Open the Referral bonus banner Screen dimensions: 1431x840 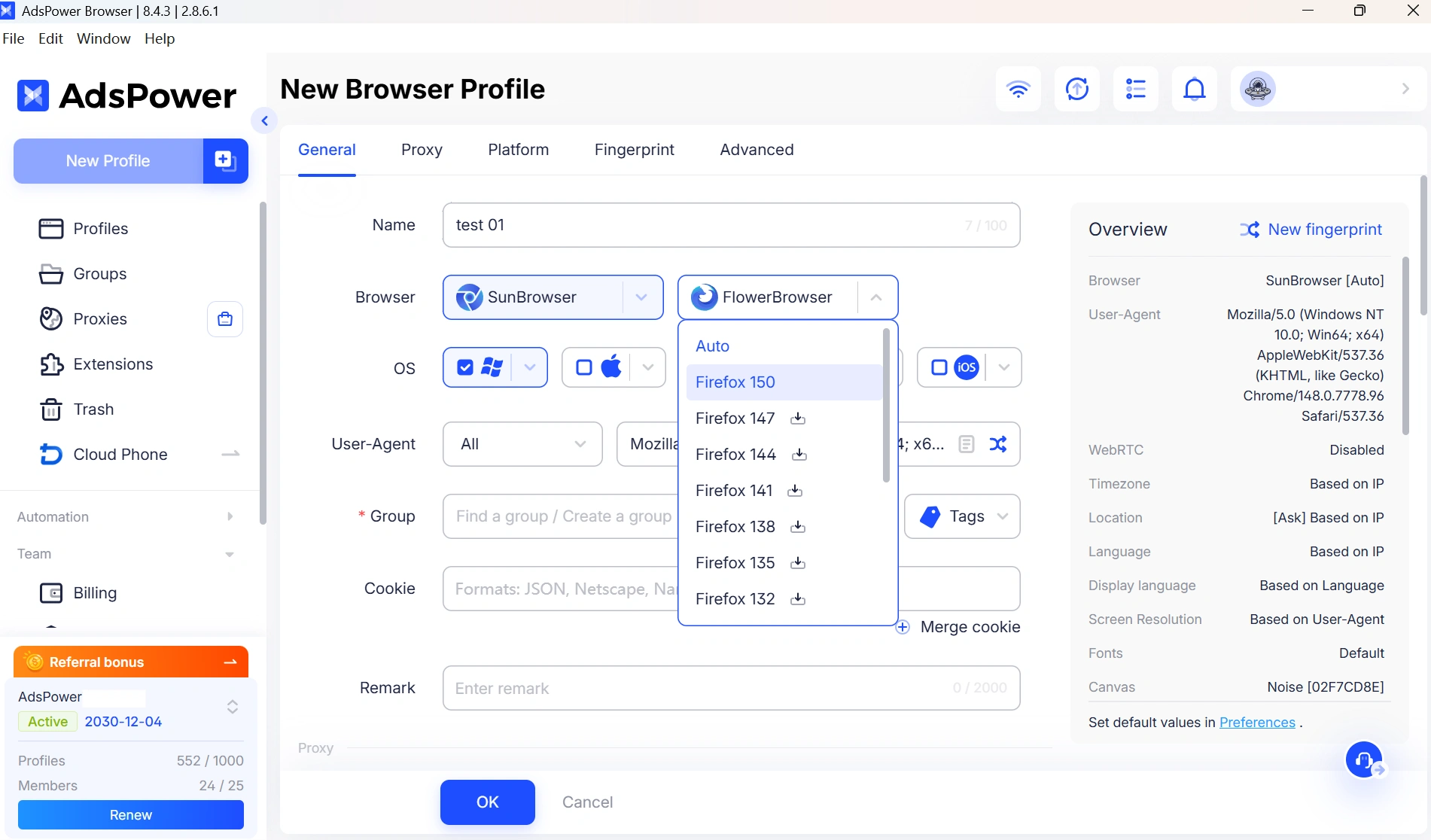(x=131, y=662)
